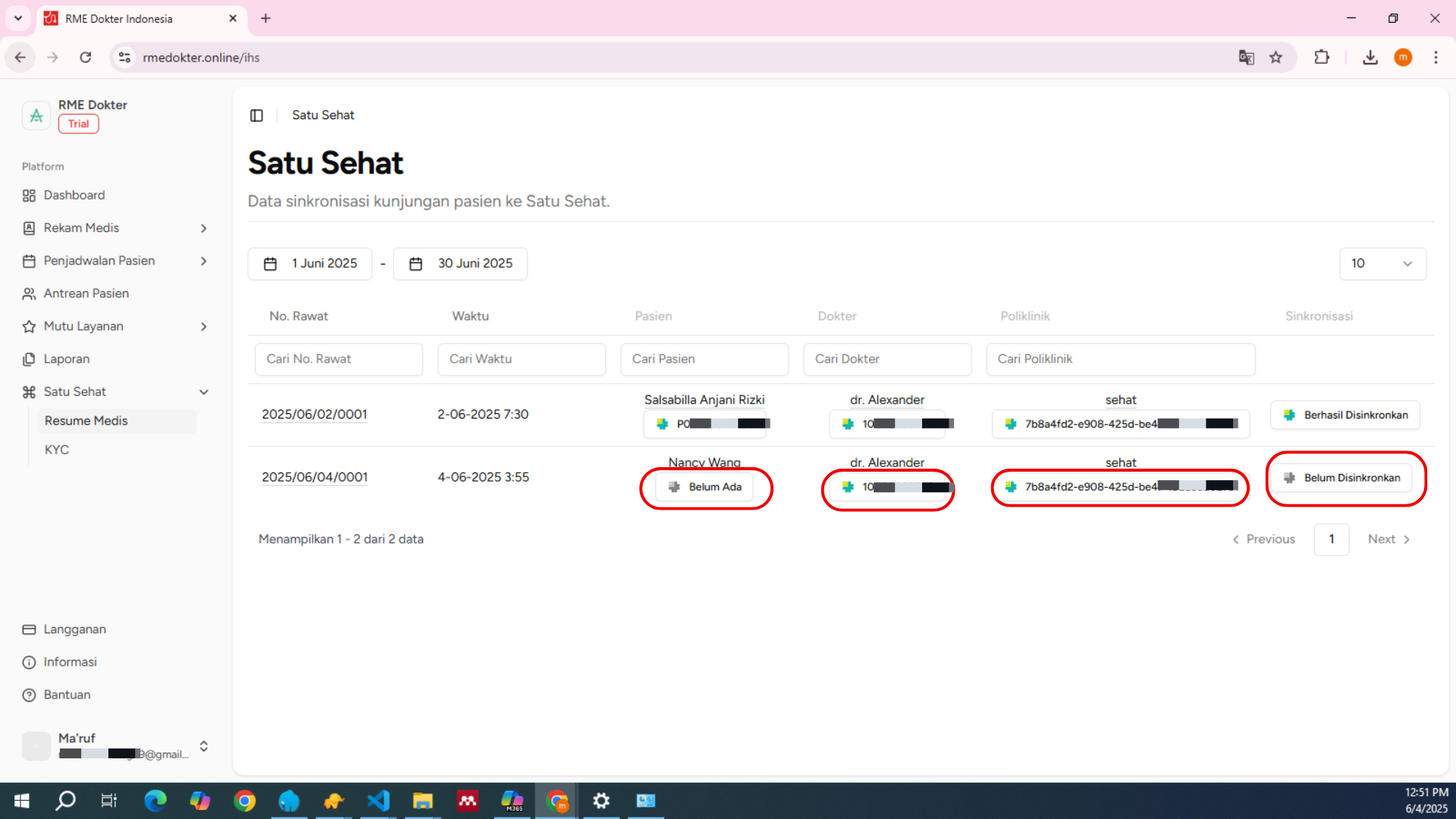This screenshot has height=819, width=1456.
Task: Open the rows-per-page dropdown showing 10
Action: pos(1382,264)
